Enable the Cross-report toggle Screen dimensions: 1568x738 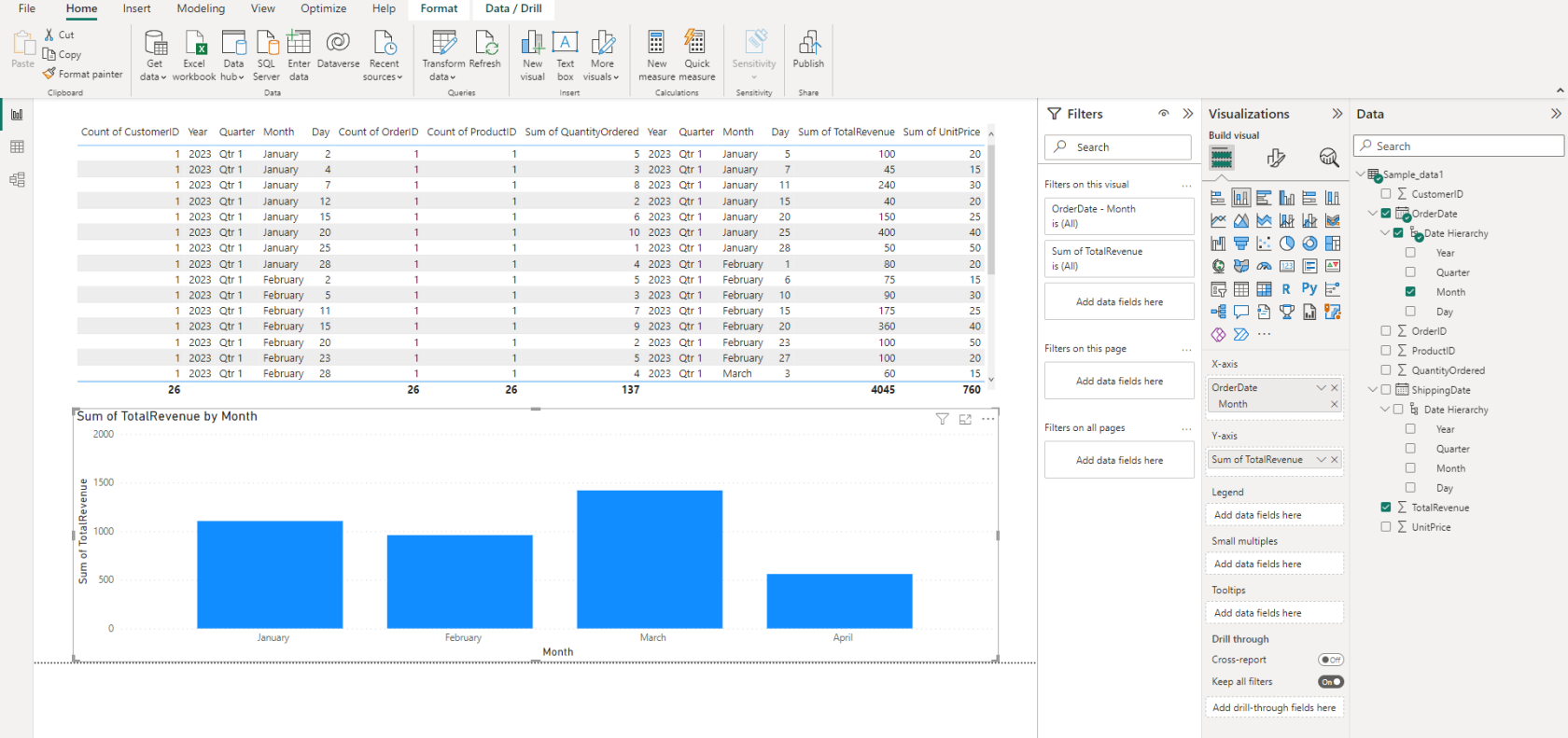point(1330,660)
